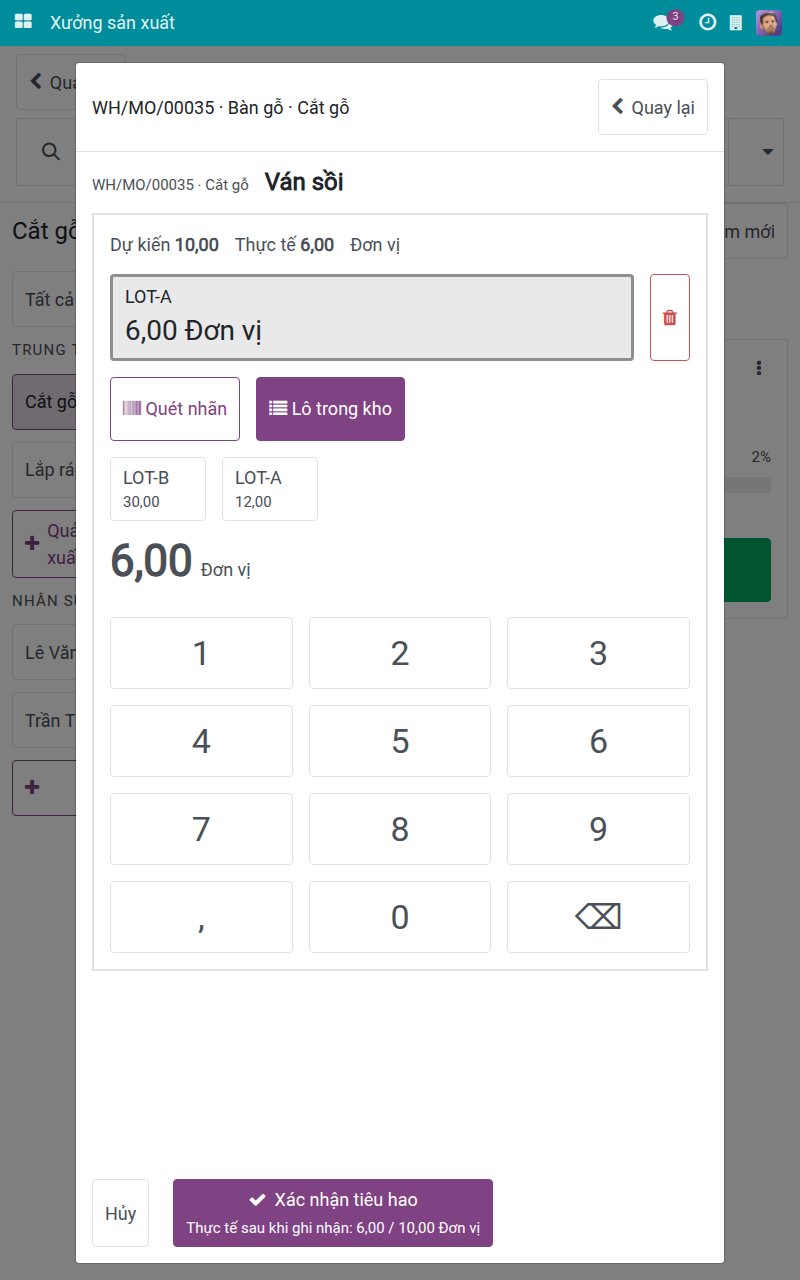Select the LOT-A 6,00 Đơn vị line
Image resolution: width=800 pixels, height=1280 pixels.
(x=372, y=317)
